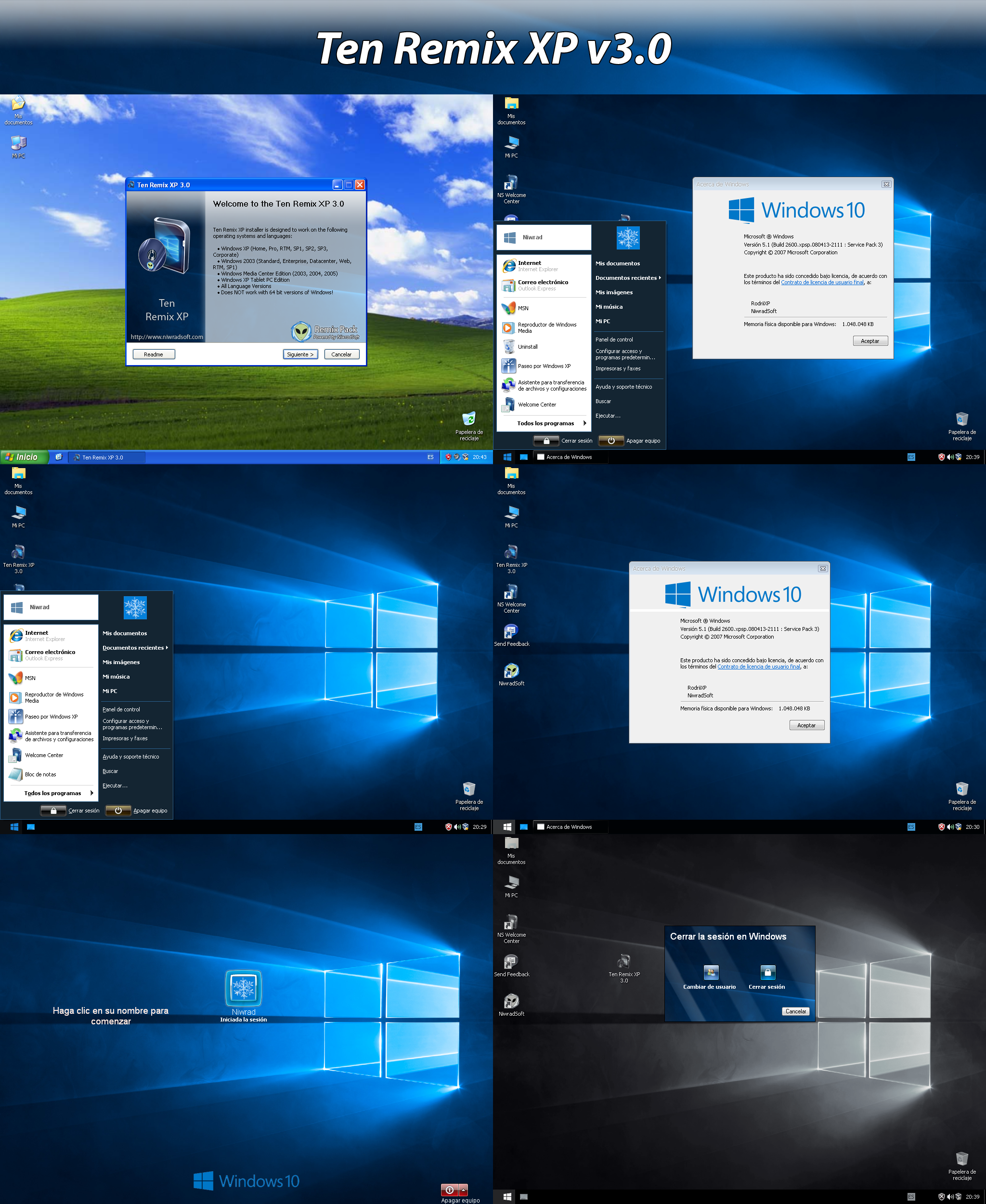Expand Documentos recientes in menu listing Bloc de notas

(135, 648)
